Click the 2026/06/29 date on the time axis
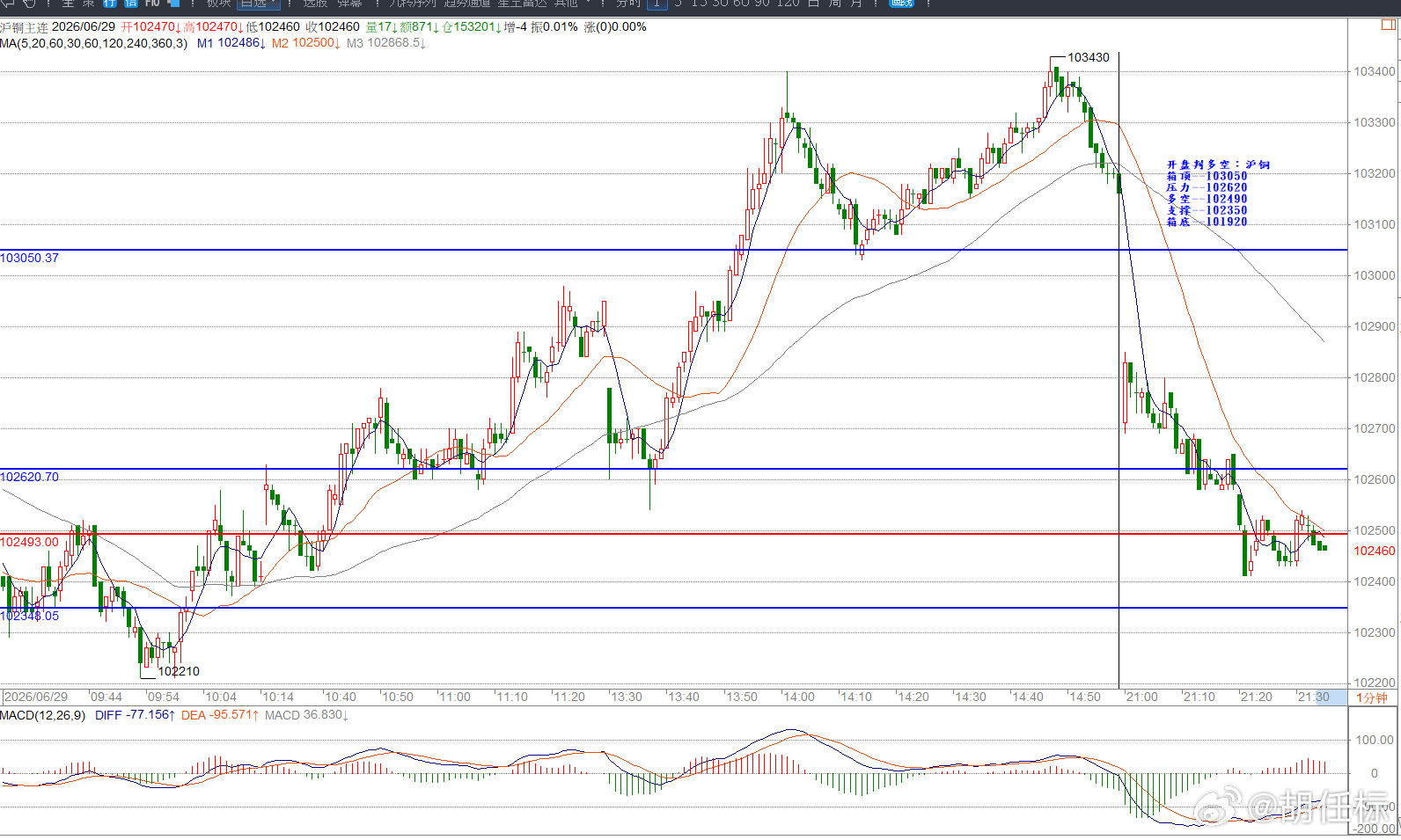Screen dimensions: 1401x840 [x=35, y=697]
